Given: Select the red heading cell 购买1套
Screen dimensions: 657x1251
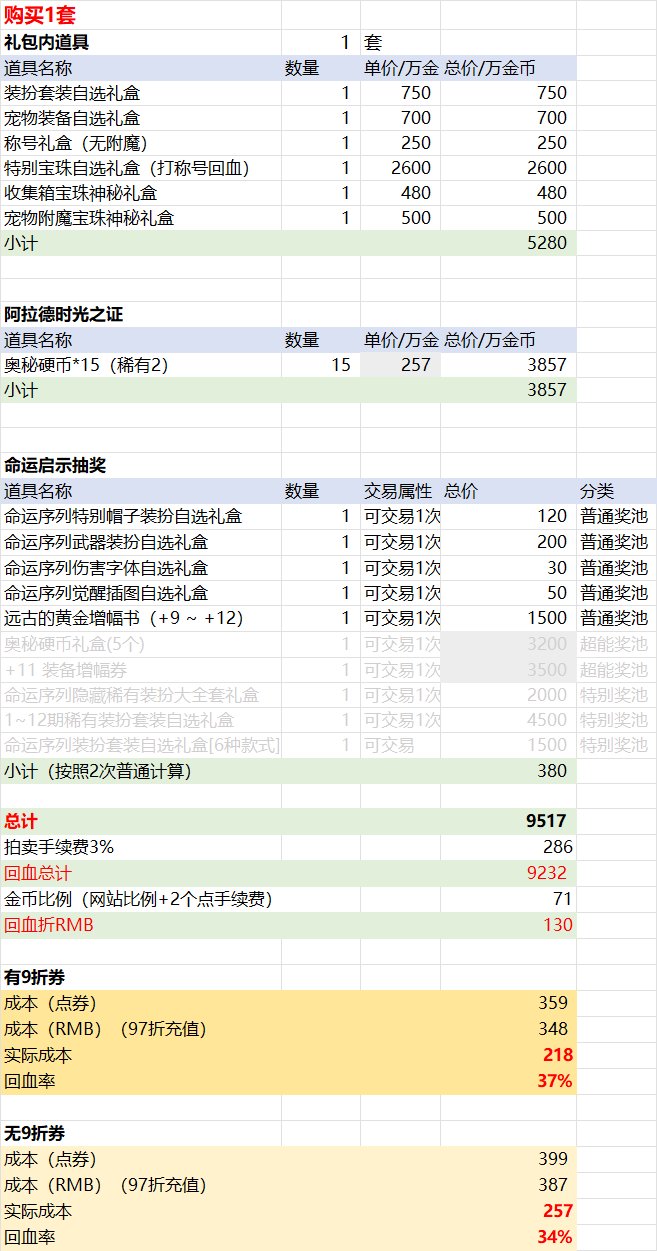Looking at the screenshot, I should (x=40, y=16).
